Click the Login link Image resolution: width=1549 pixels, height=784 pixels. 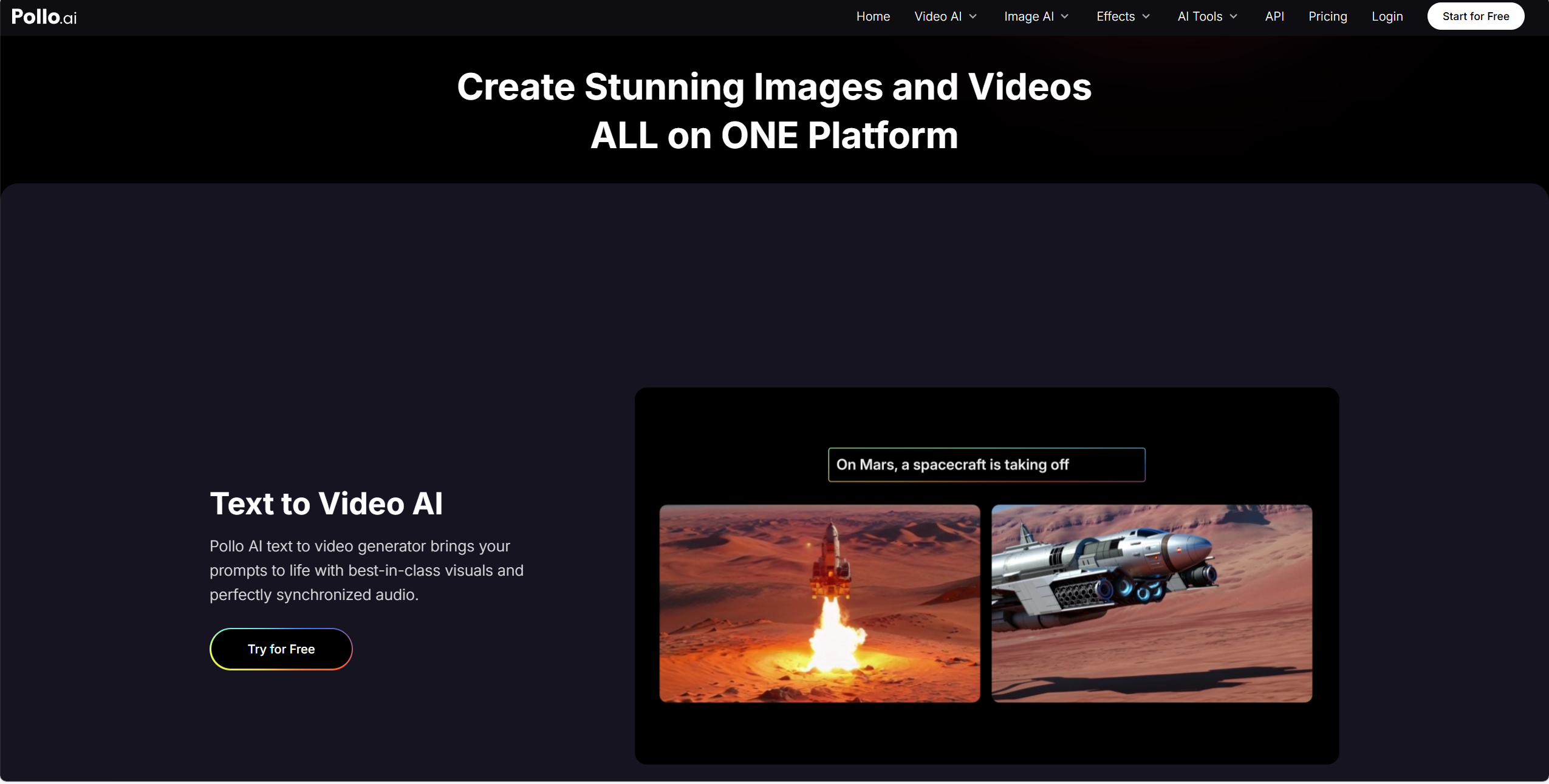[x=1387, y=16]
